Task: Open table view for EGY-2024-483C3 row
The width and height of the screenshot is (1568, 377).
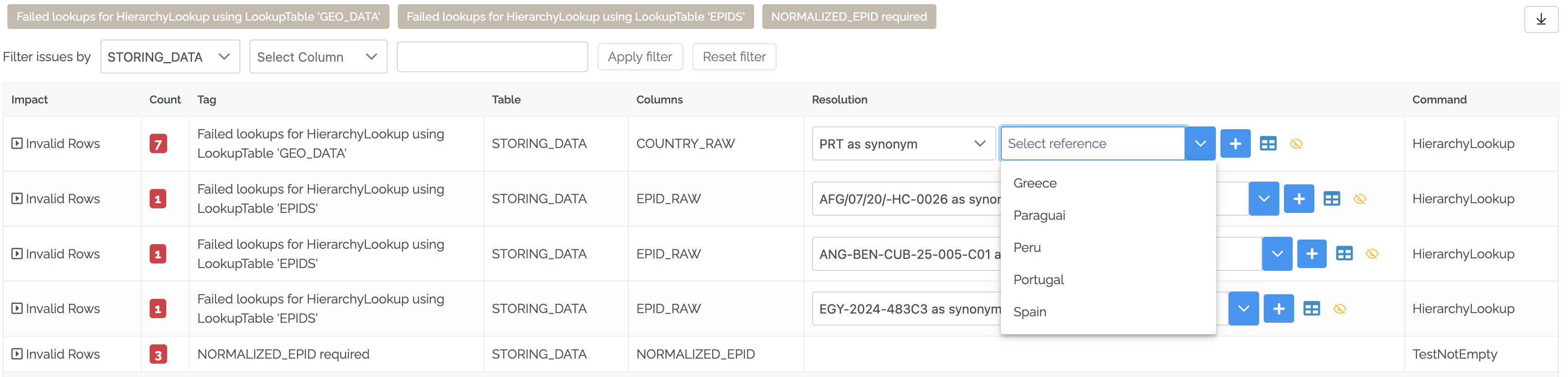Action: click(1311, 309)
